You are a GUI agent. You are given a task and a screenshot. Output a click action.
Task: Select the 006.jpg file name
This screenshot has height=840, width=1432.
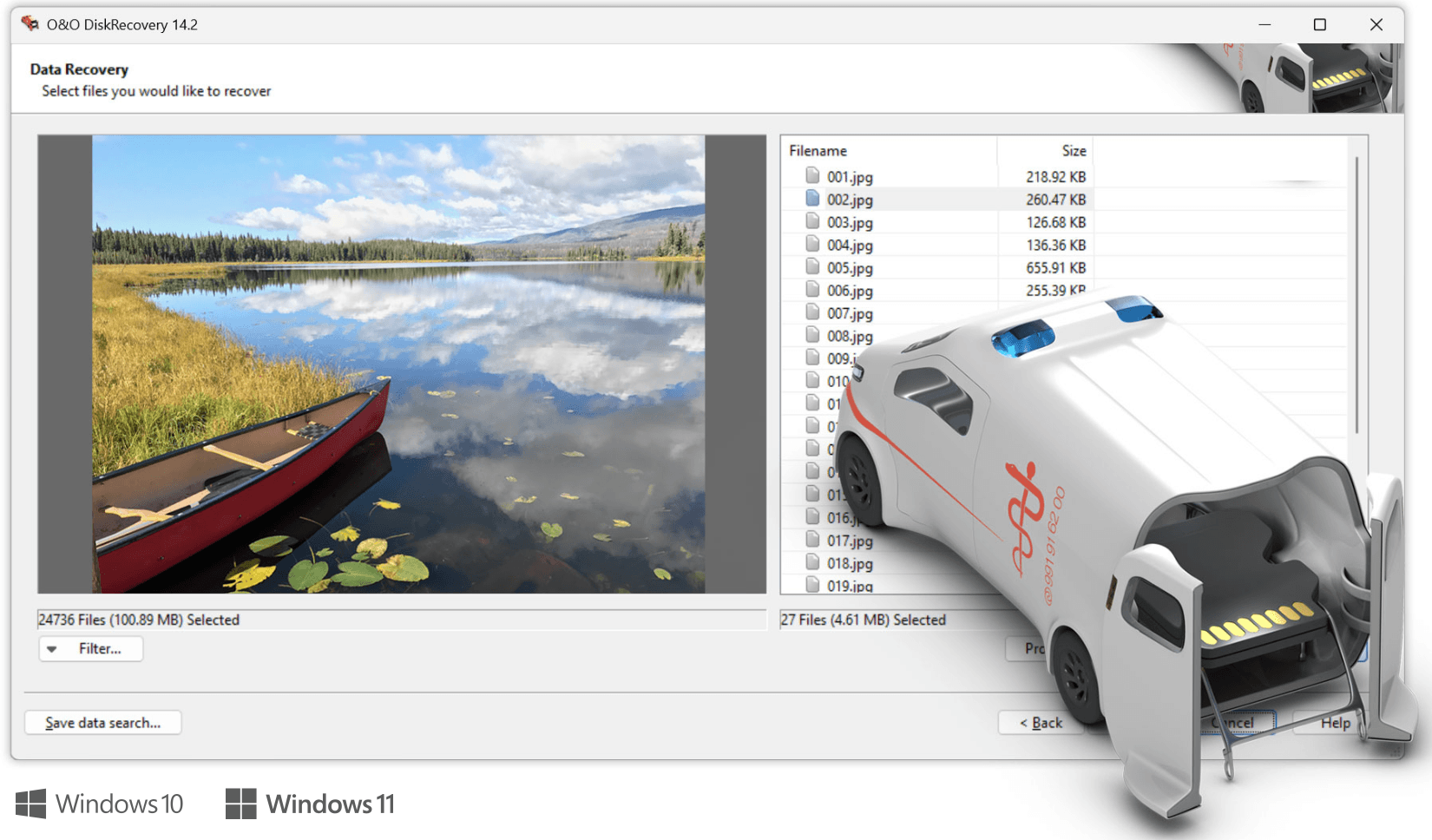pos(850,291)
